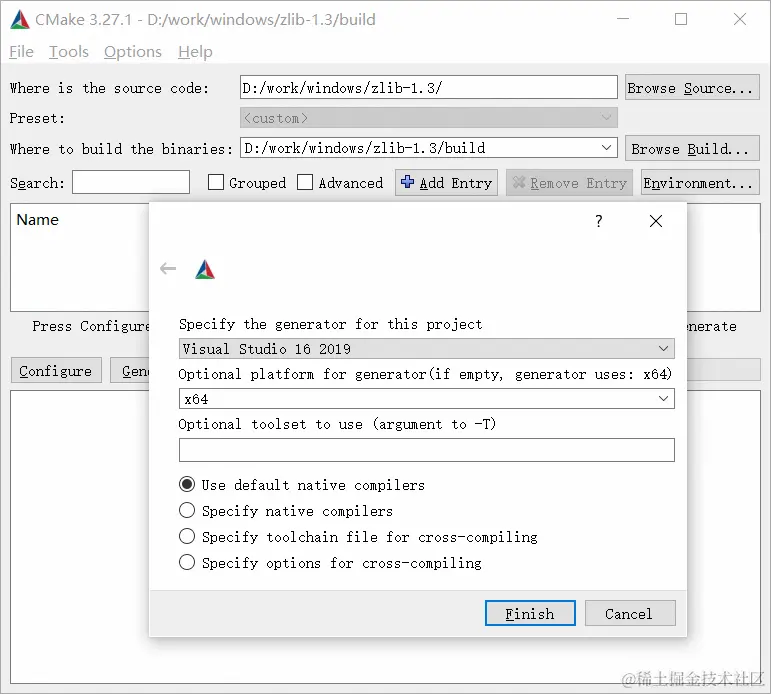Minimize the CMake window
Viewport: 771px width, 694px height.
pos(623,19)
